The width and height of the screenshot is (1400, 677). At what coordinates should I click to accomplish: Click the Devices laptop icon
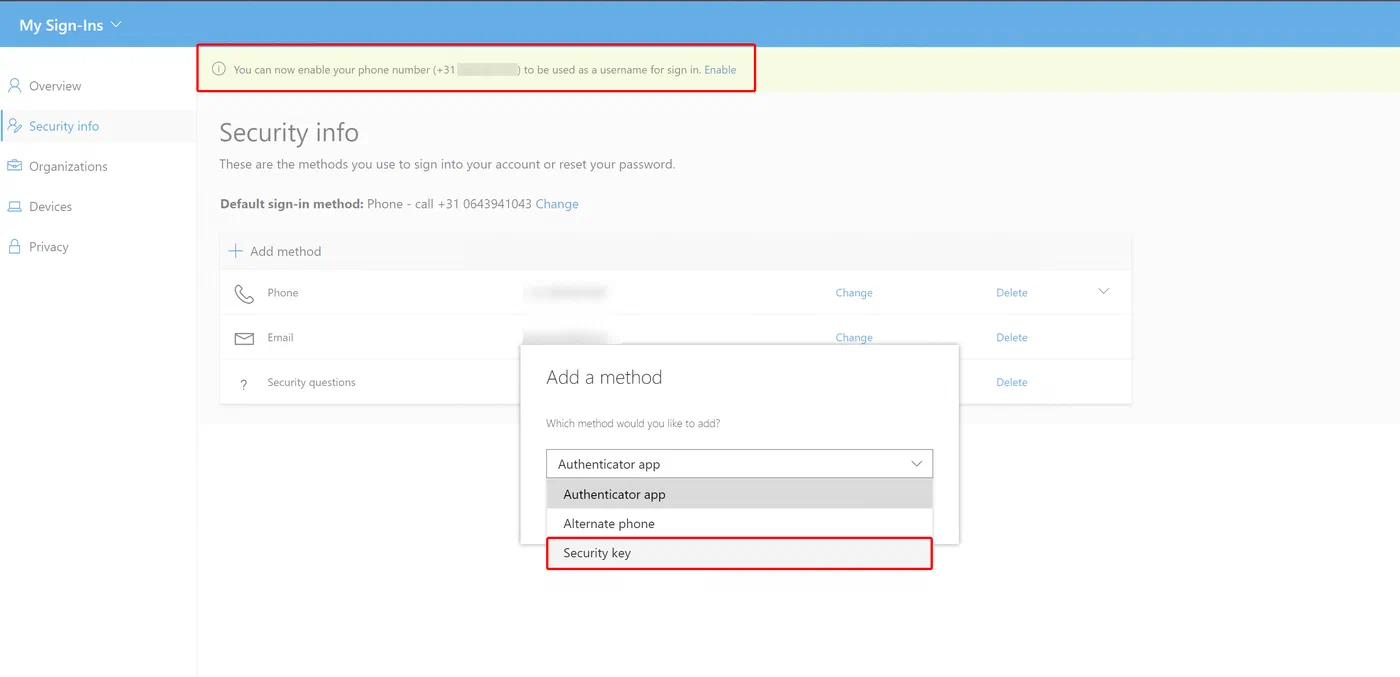pos(14,207)
